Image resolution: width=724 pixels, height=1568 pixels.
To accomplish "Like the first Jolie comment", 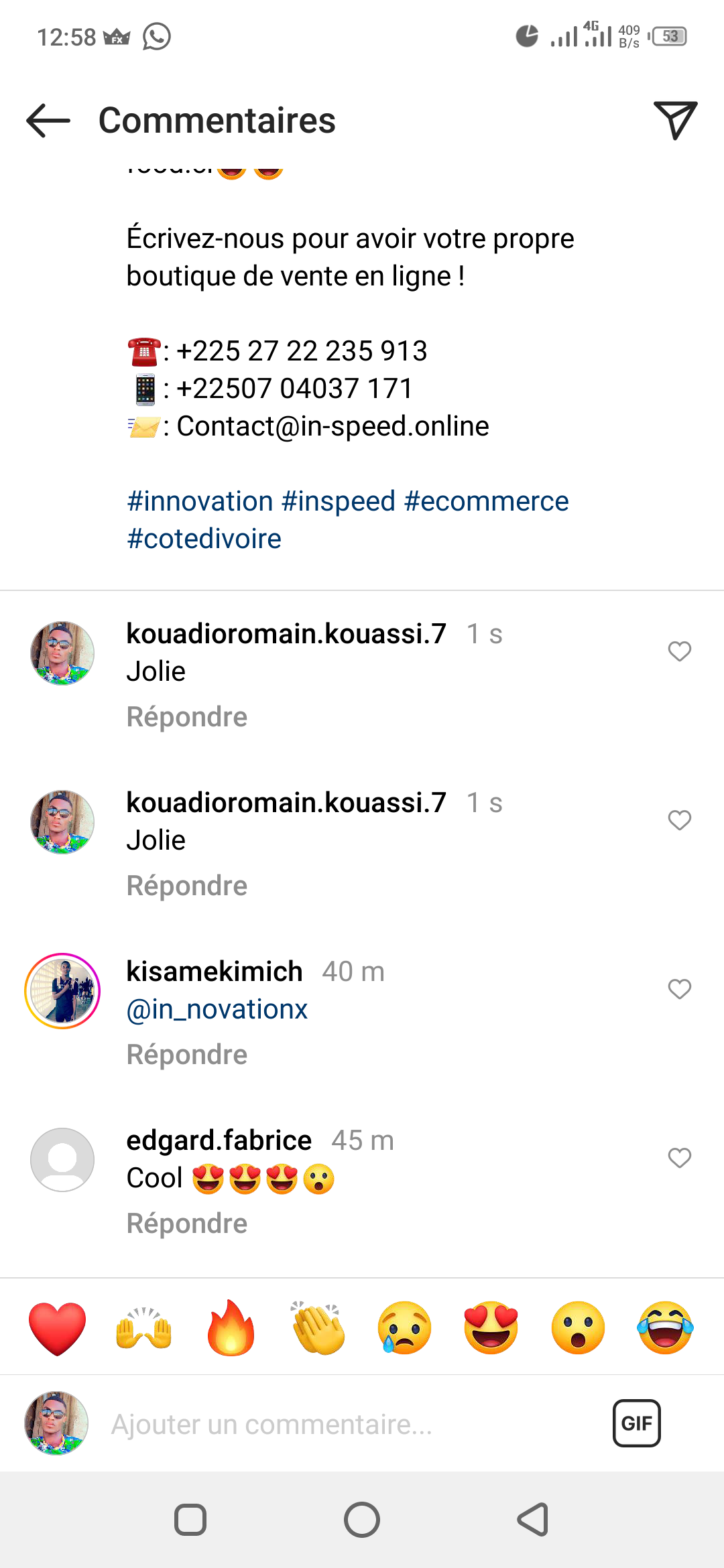I will click(x=680, y=651).
